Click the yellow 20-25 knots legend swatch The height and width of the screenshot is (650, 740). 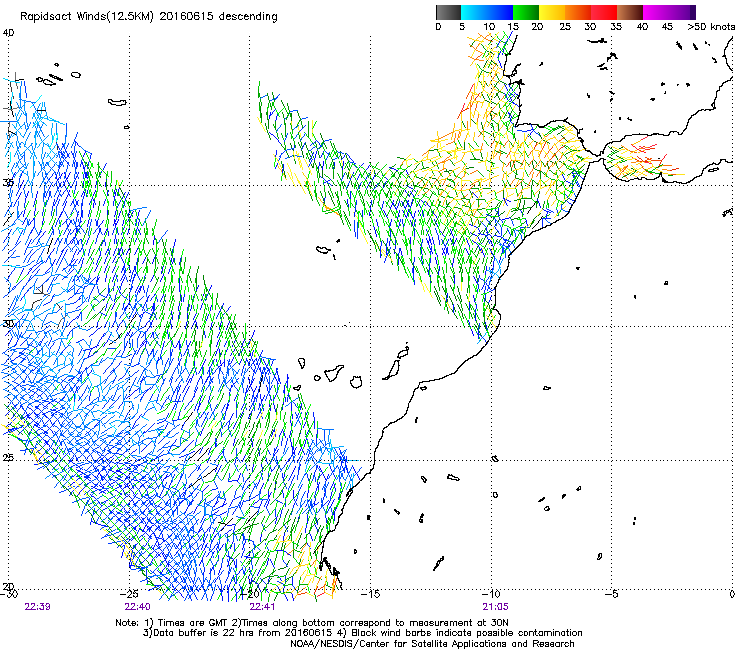[x=552, y=12]
